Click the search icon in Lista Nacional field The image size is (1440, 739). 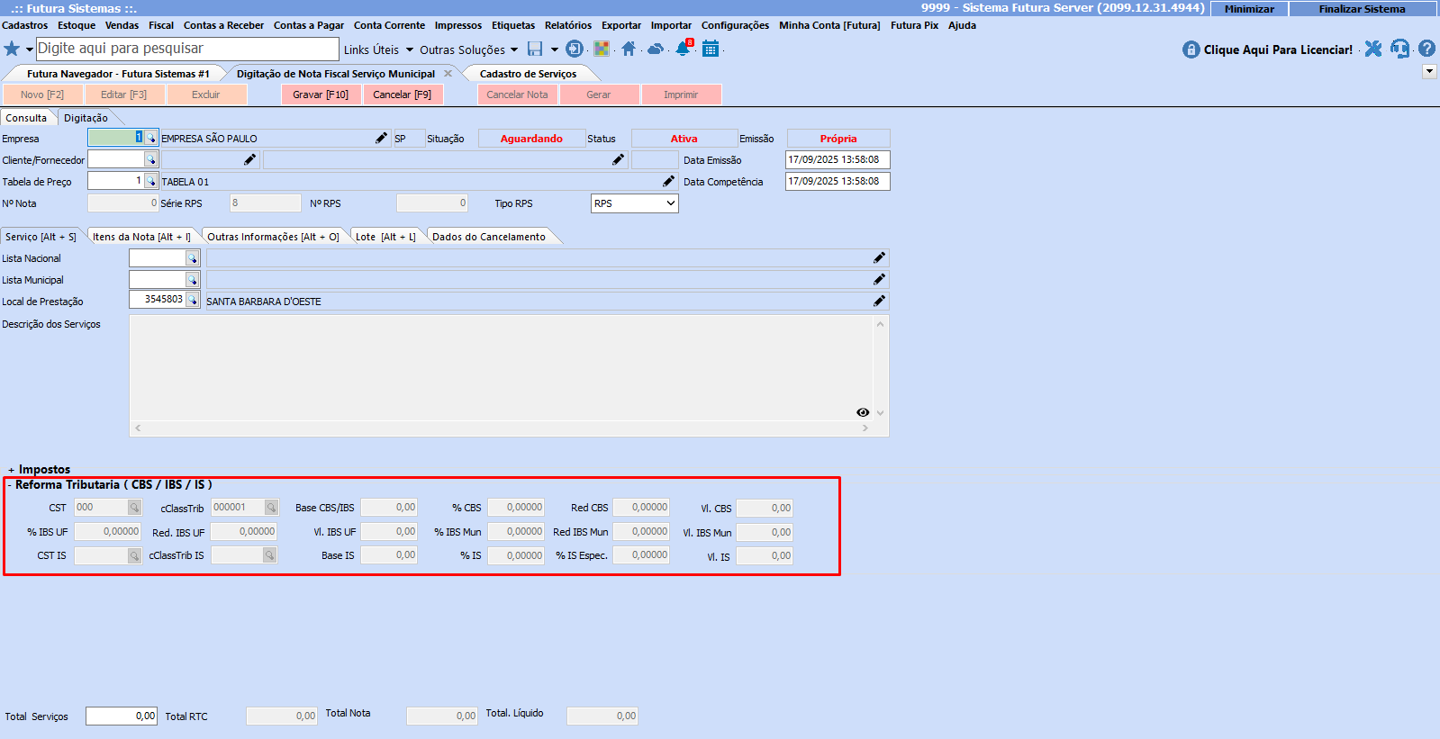click(192, 259)
